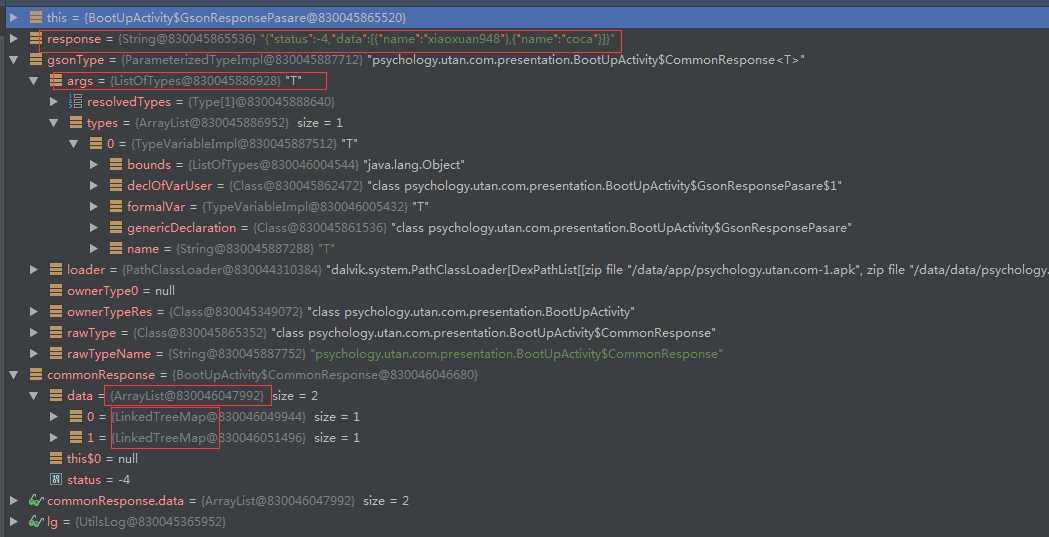This screenshot has width=1049, height=537.
Task: Click the field icon beside loader
Action: coord(56,270)
